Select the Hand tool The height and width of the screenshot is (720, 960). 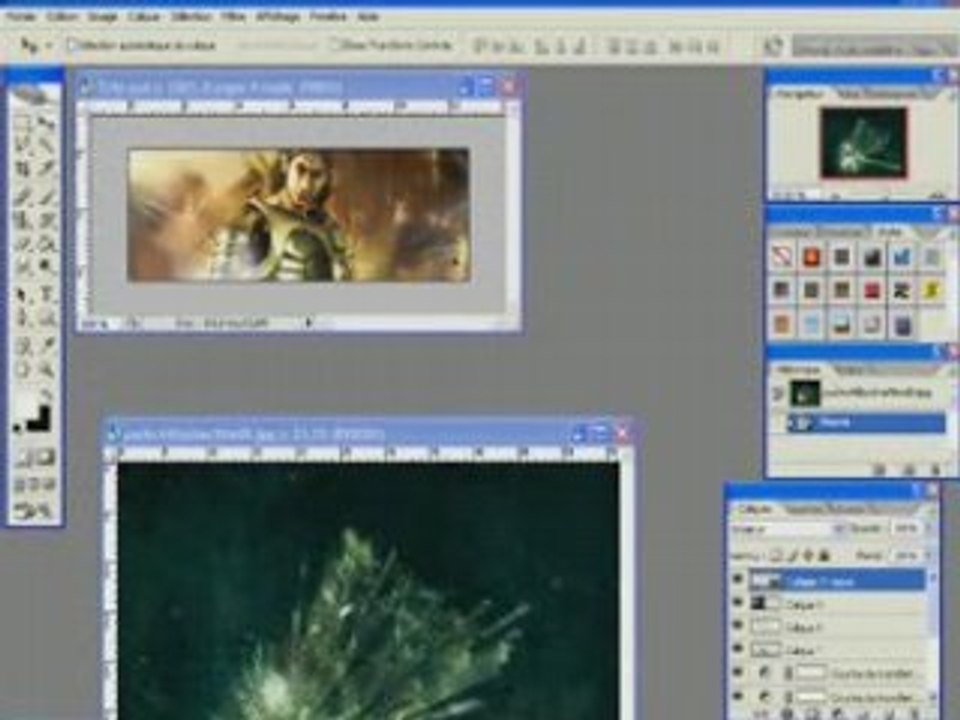pos(22,369)
